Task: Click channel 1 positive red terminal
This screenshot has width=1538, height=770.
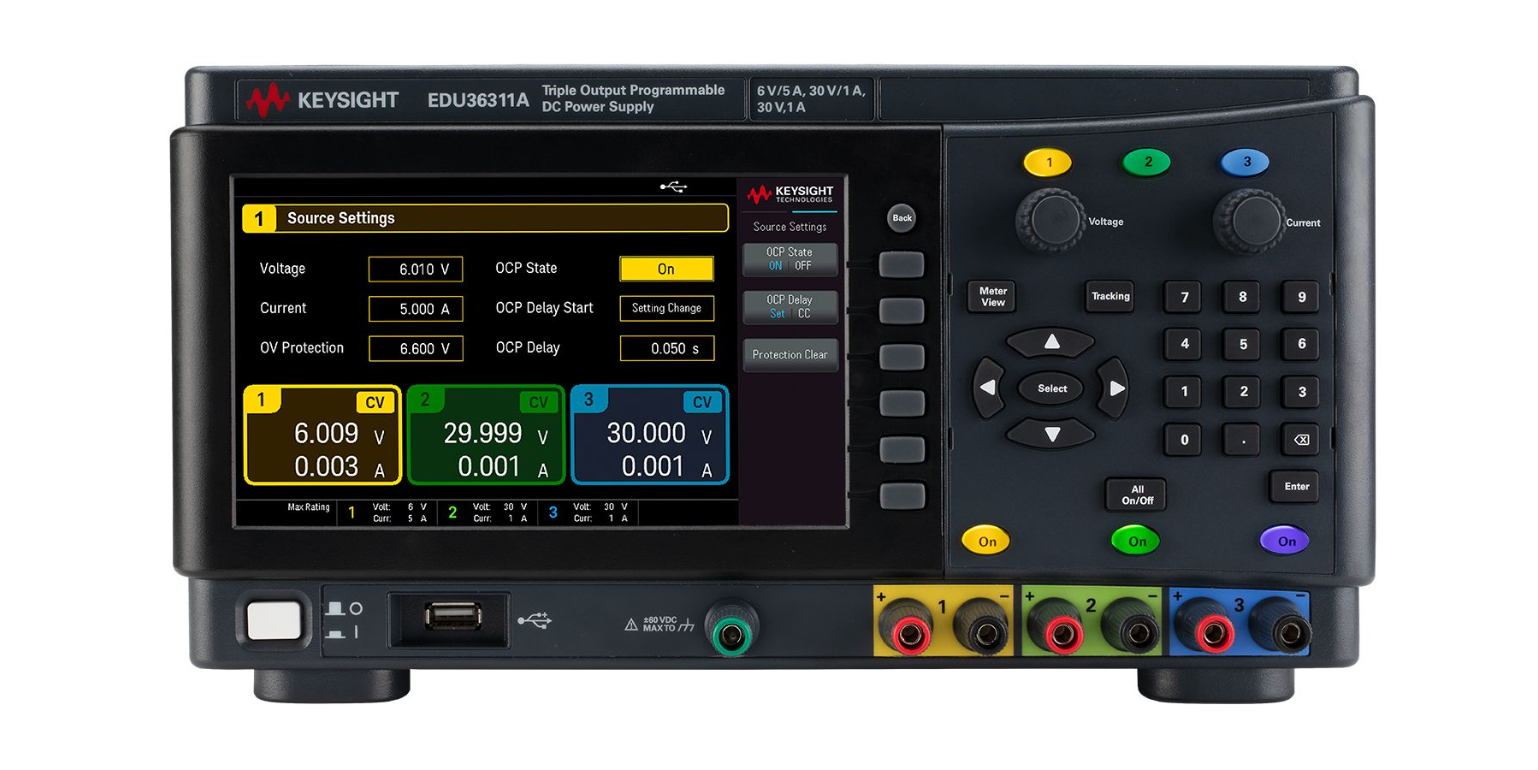Action: (x=906, y=630)
